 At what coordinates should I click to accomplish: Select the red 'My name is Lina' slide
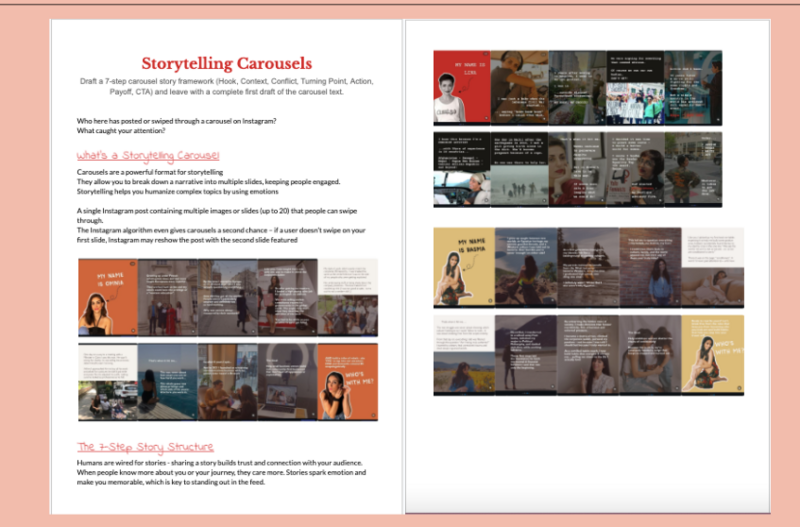461,87
